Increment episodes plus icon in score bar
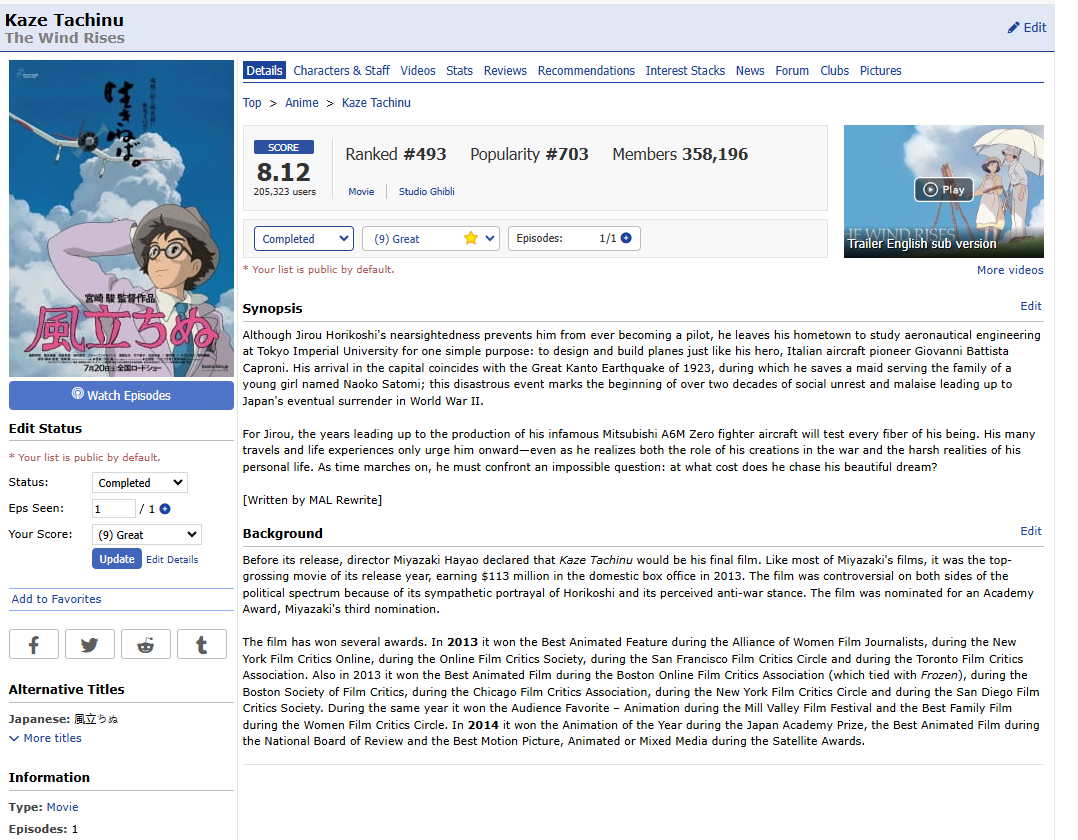This screenshot has height=840, width=1078. [x=626, y=238]
